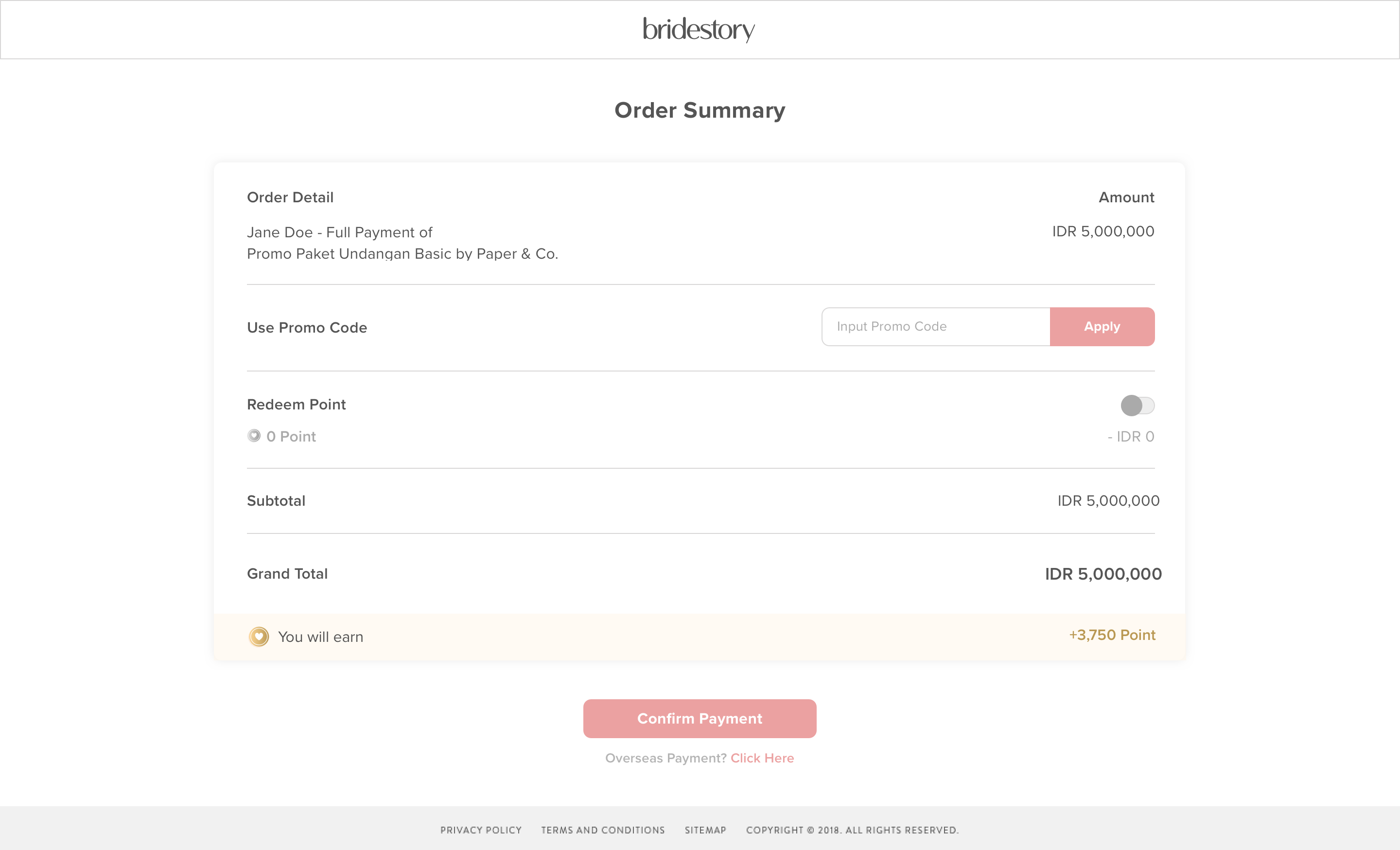Click the Redeem Point label
This screenshot has width=1400, height=850.
[x=296, y=405]
